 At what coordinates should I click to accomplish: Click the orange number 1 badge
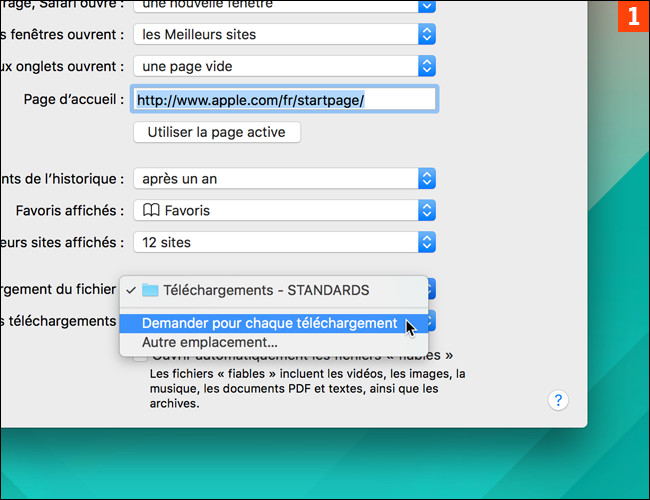coord(632,17)
